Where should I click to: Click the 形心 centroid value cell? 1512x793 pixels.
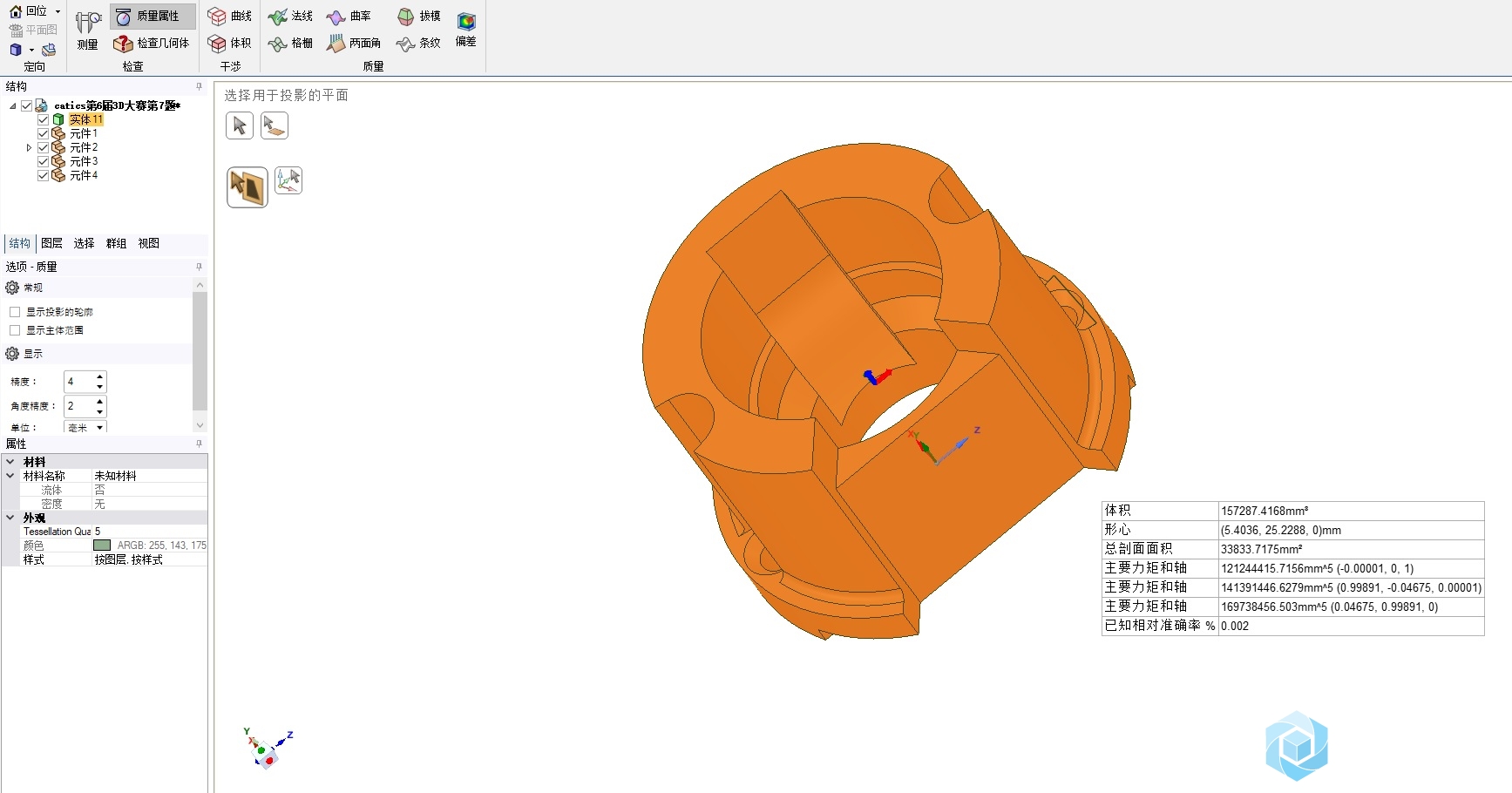[1351, 530]
